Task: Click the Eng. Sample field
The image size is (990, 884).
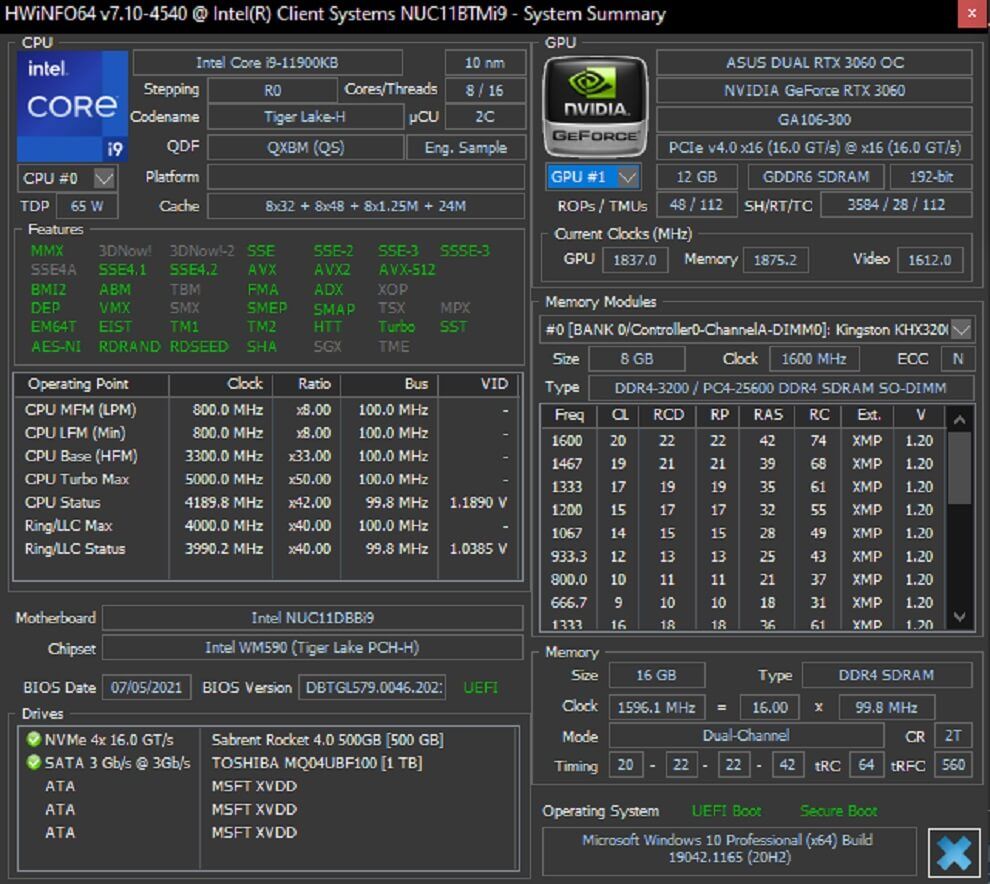Action: click(466, 148)
